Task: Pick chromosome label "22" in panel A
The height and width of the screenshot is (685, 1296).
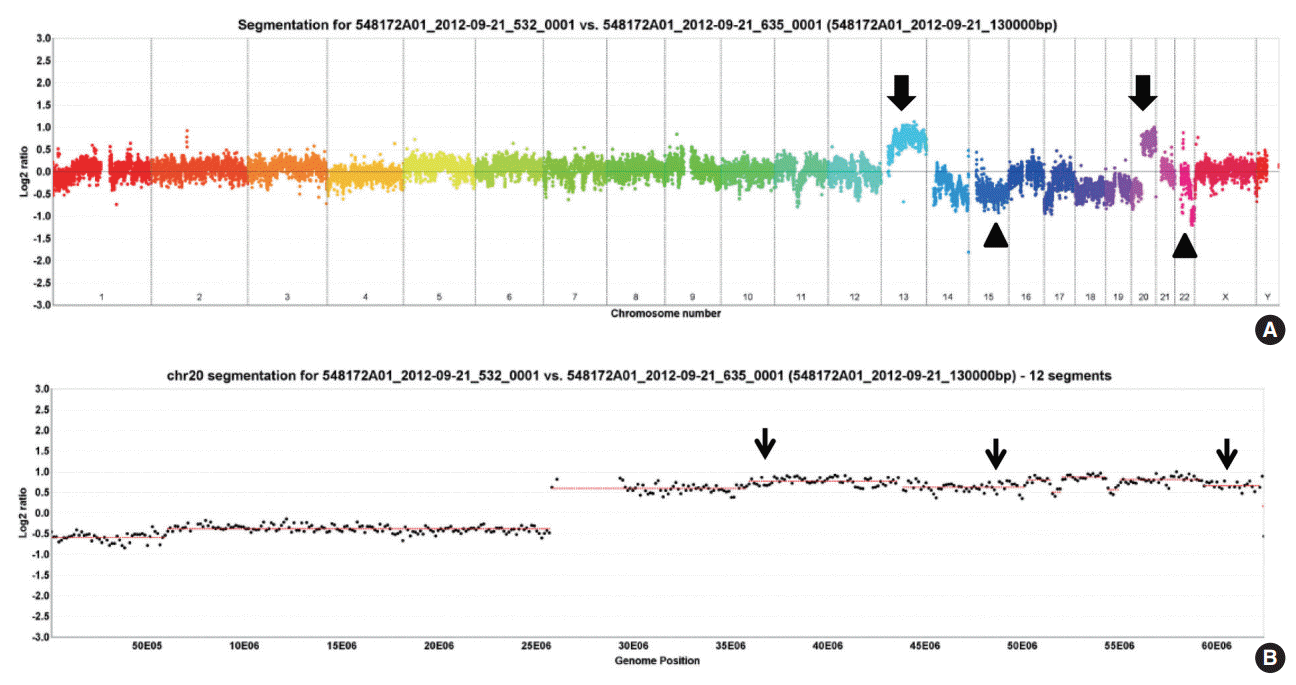Action: click(1184, 298)
